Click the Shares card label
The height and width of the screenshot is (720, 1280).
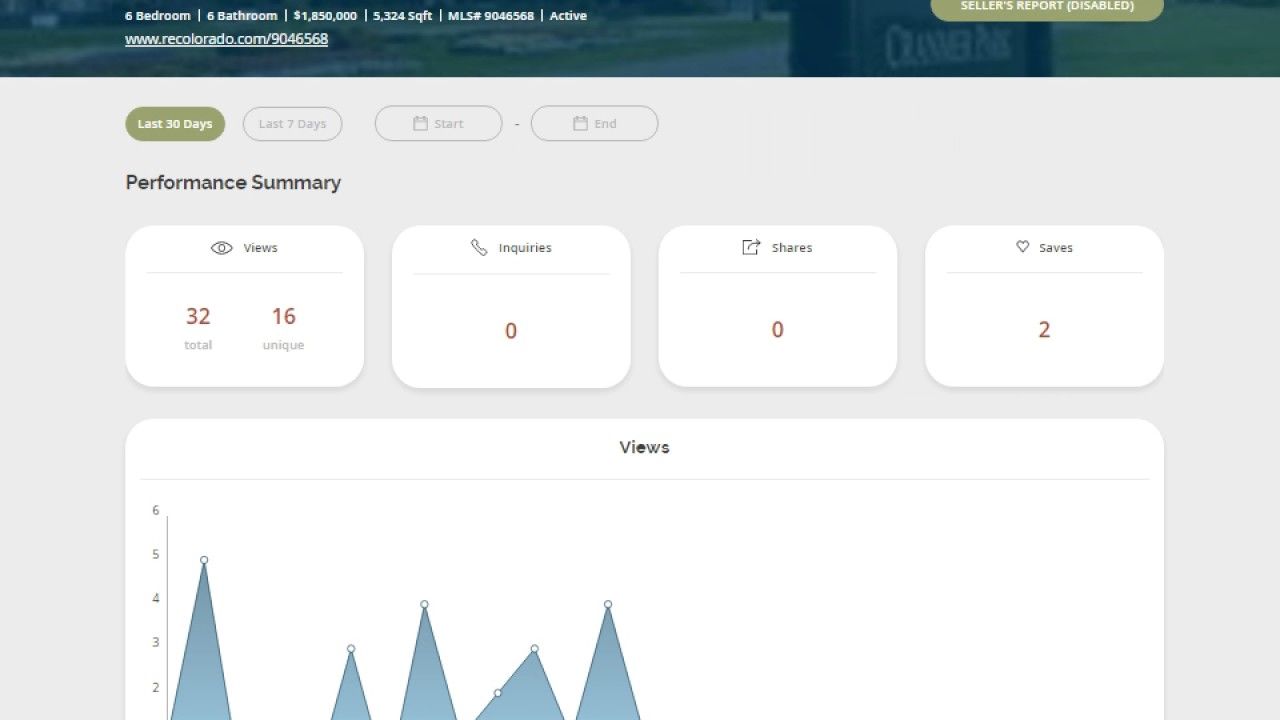click(792, 248)
